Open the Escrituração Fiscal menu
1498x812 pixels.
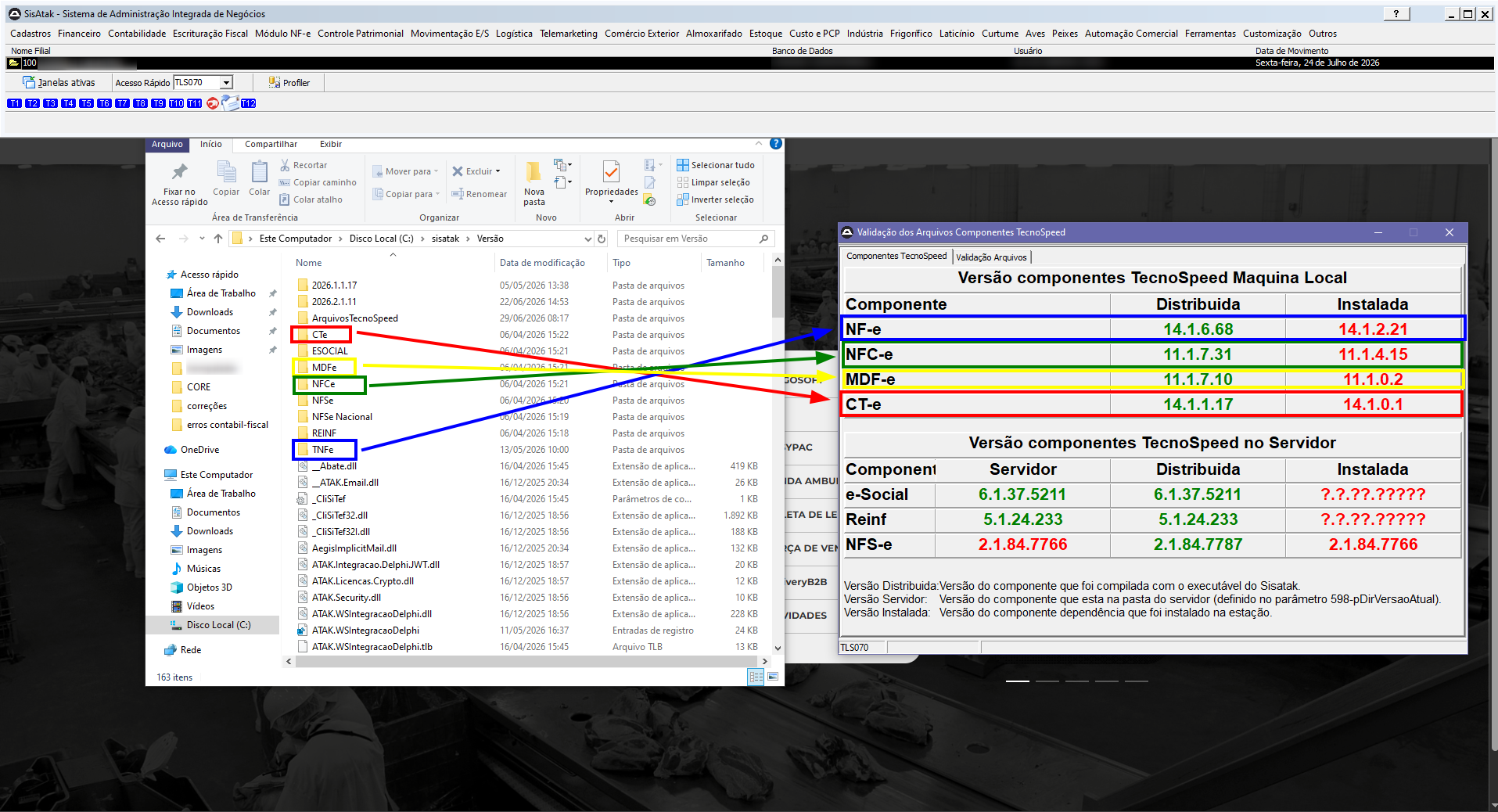click(x=210, y=34)
